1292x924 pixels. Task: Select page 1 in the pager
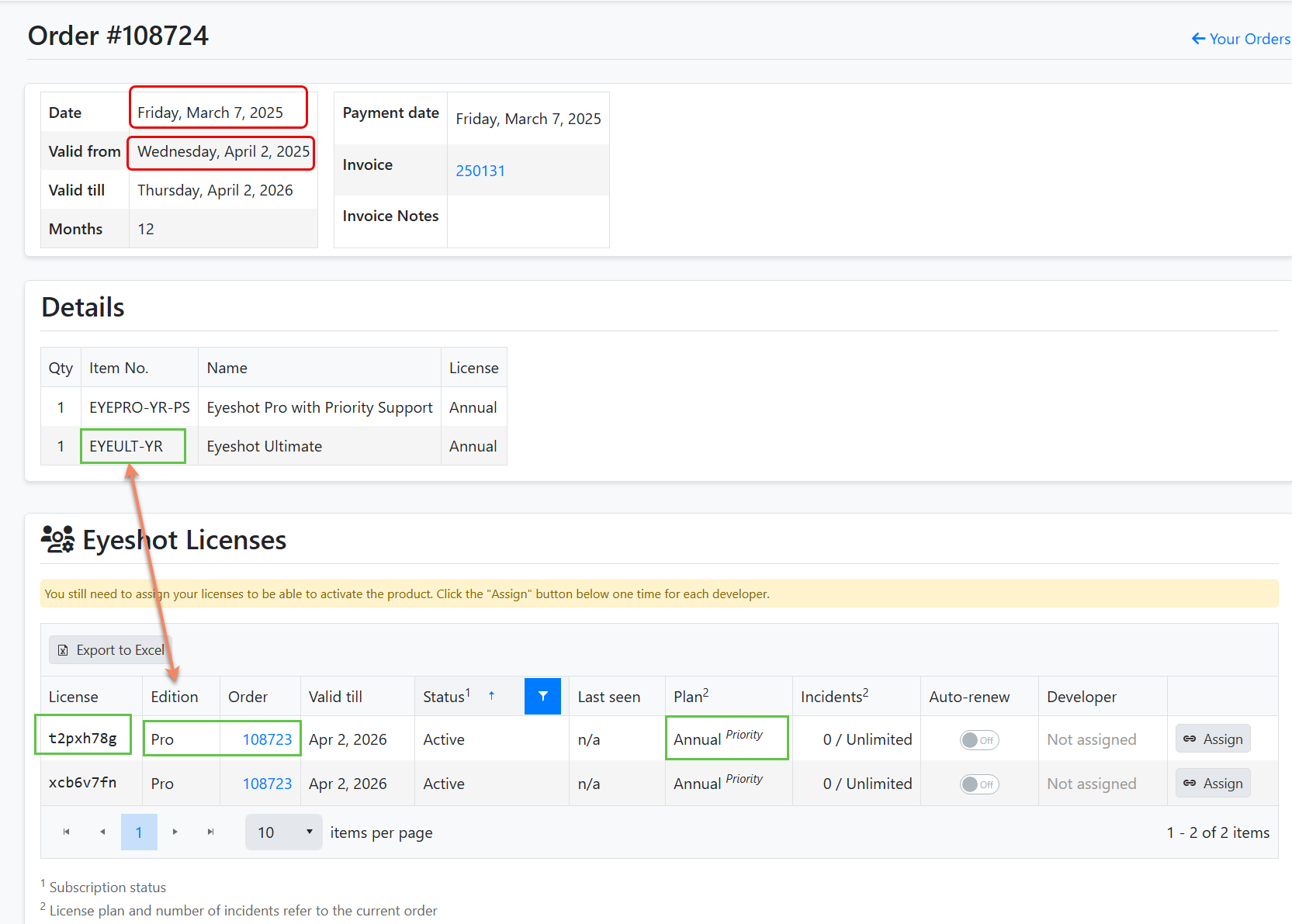[139, 832]
